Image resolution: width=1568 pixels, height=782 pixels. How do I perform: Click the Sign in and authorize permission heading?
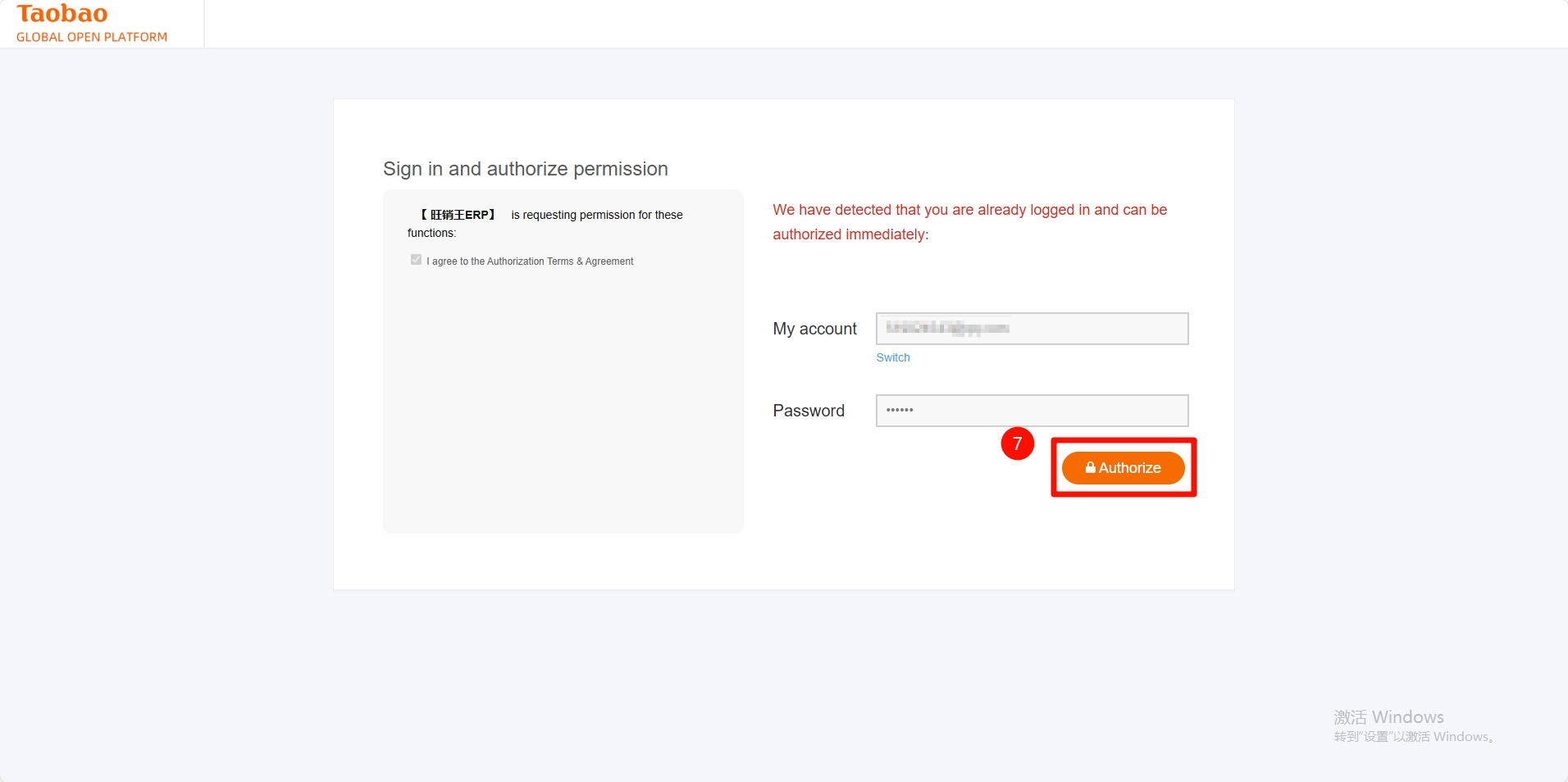tap(525, 169)
